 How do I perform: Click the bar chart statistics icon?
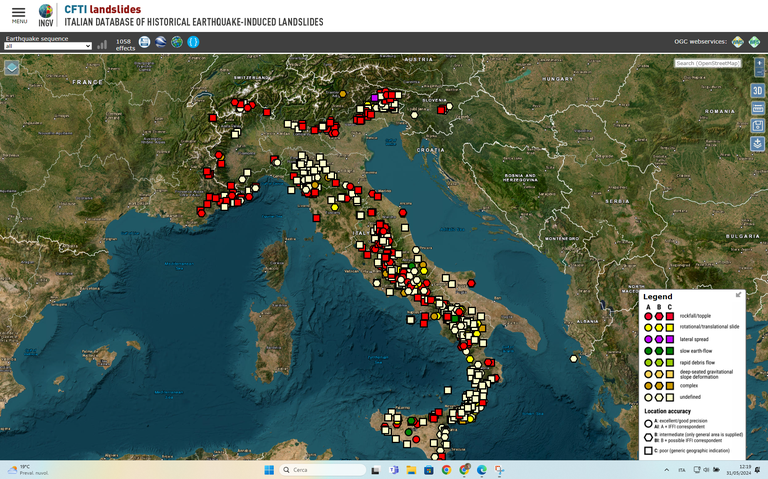pos(102,44)
